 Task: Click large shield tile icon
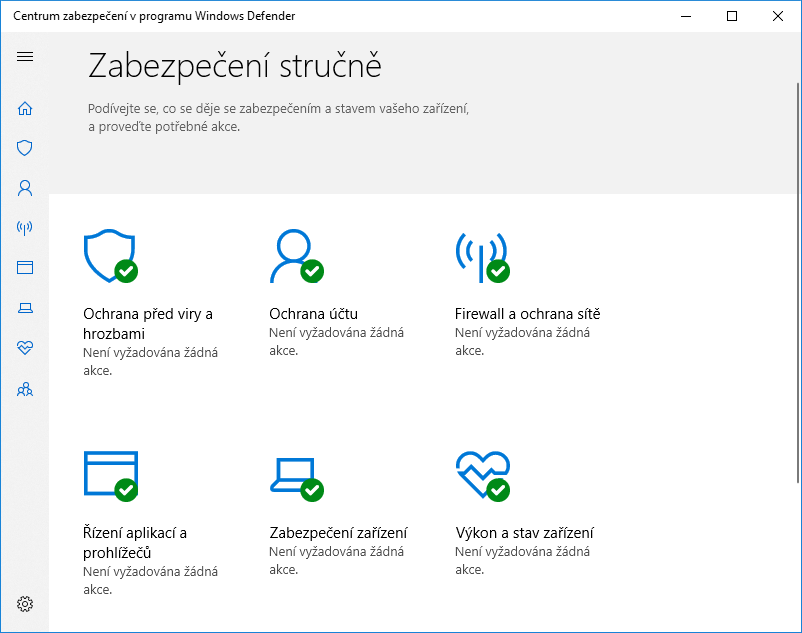pos(109,257)
